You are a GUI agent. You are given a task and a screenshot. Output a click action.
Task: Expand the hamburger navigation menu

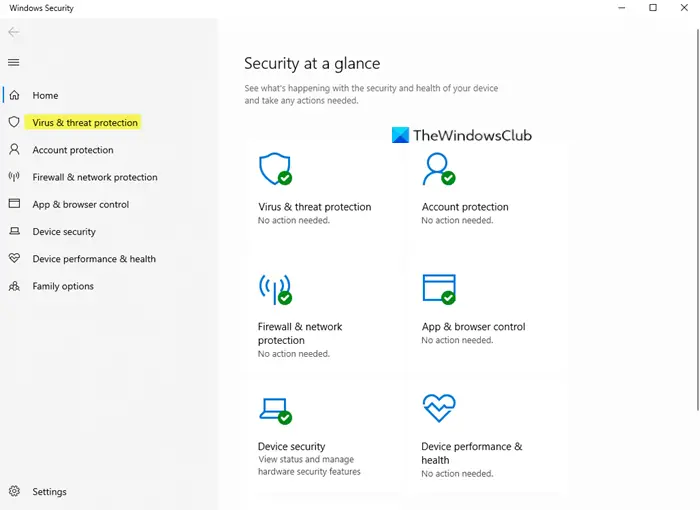tap(14, 62)
